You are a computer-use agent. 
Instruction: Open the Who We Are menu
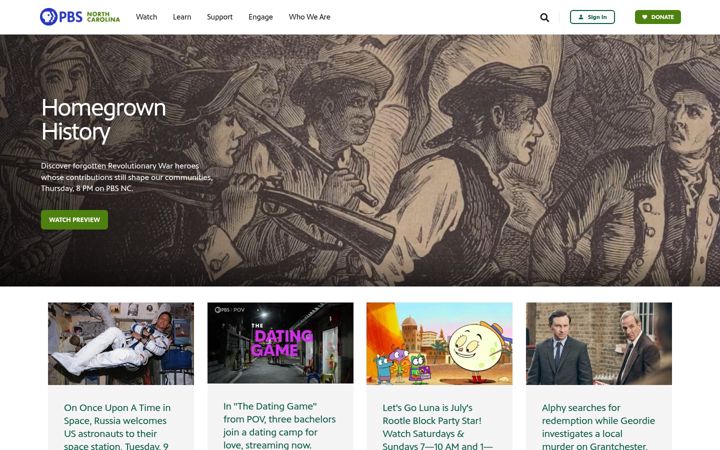[309, 17]
